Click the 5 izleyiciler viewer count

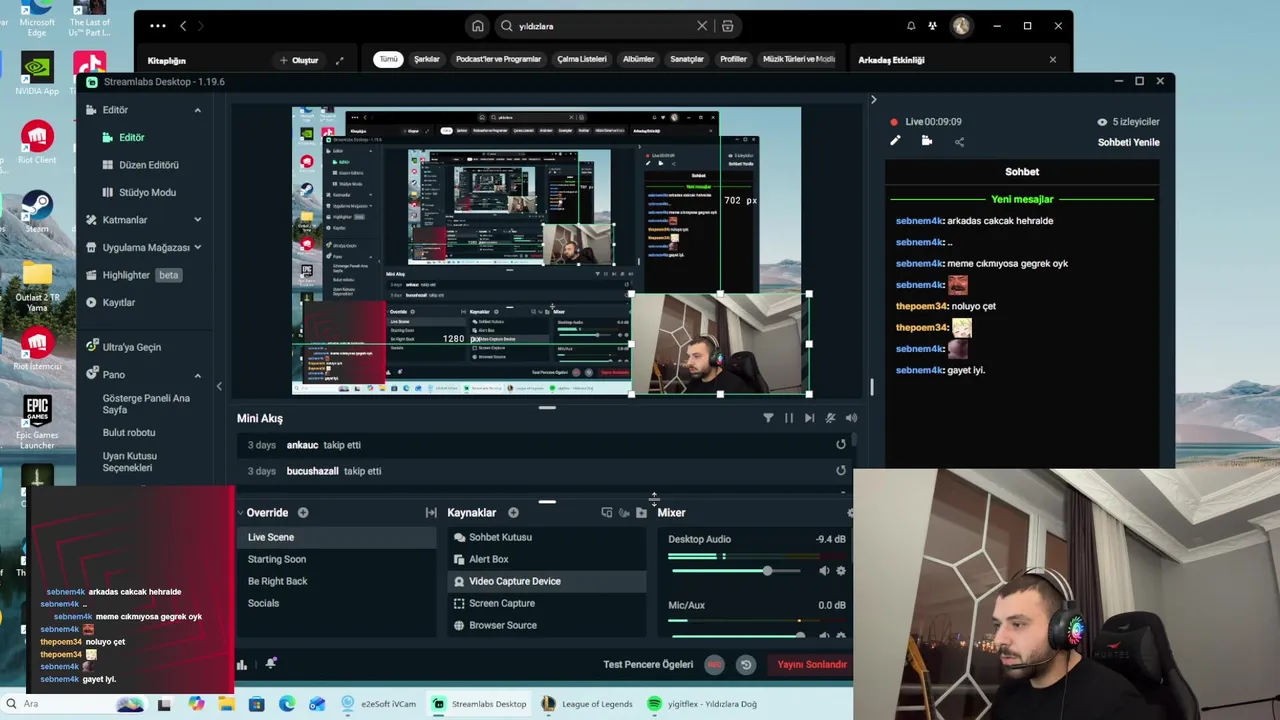click(1129, 122)
